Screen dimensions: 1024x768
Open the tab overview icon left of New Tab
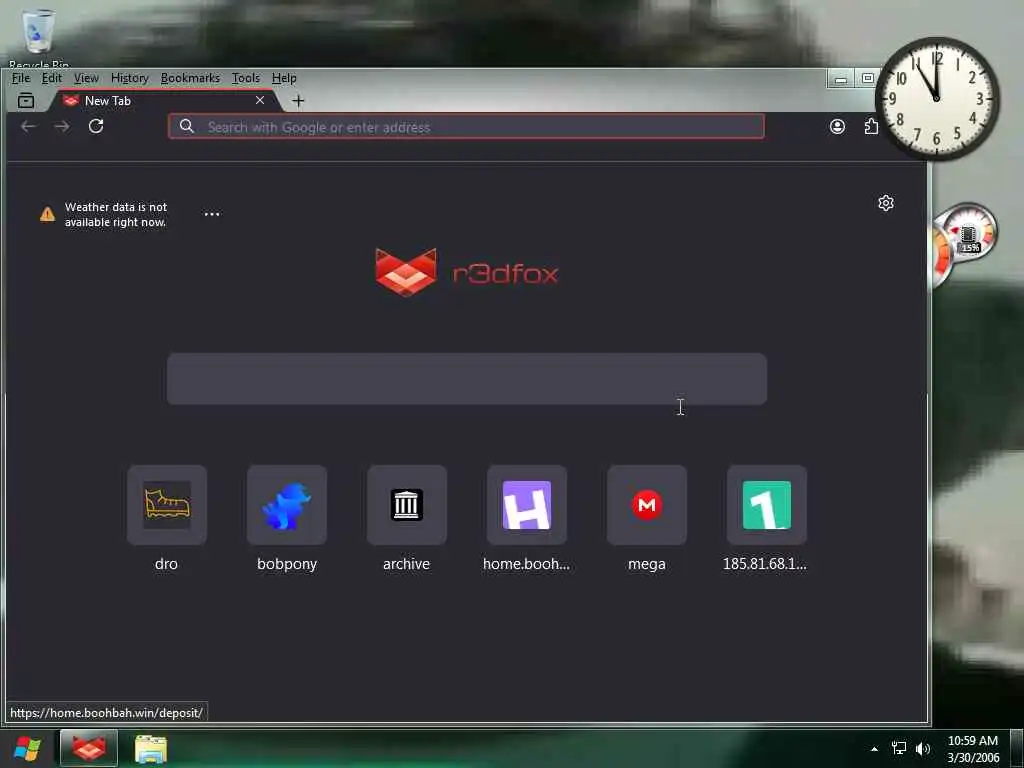(x=26, y=101)
